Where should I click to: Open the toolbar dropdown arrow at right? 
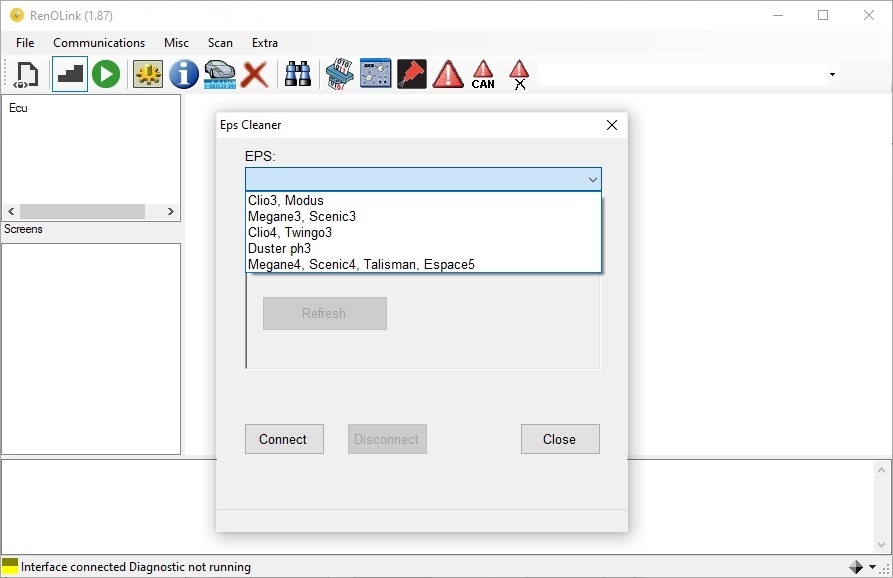point(832,75)
